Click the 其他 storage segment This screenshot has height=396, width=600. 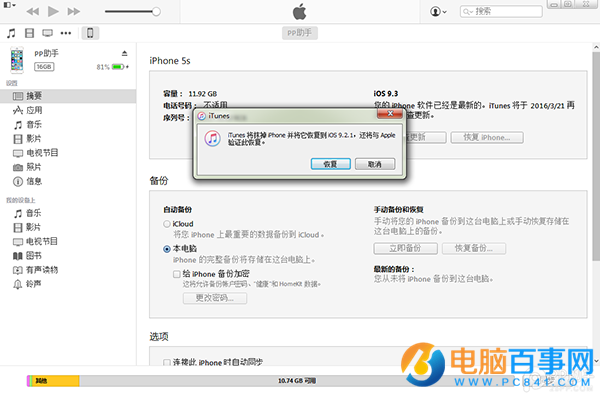point(55,381)
